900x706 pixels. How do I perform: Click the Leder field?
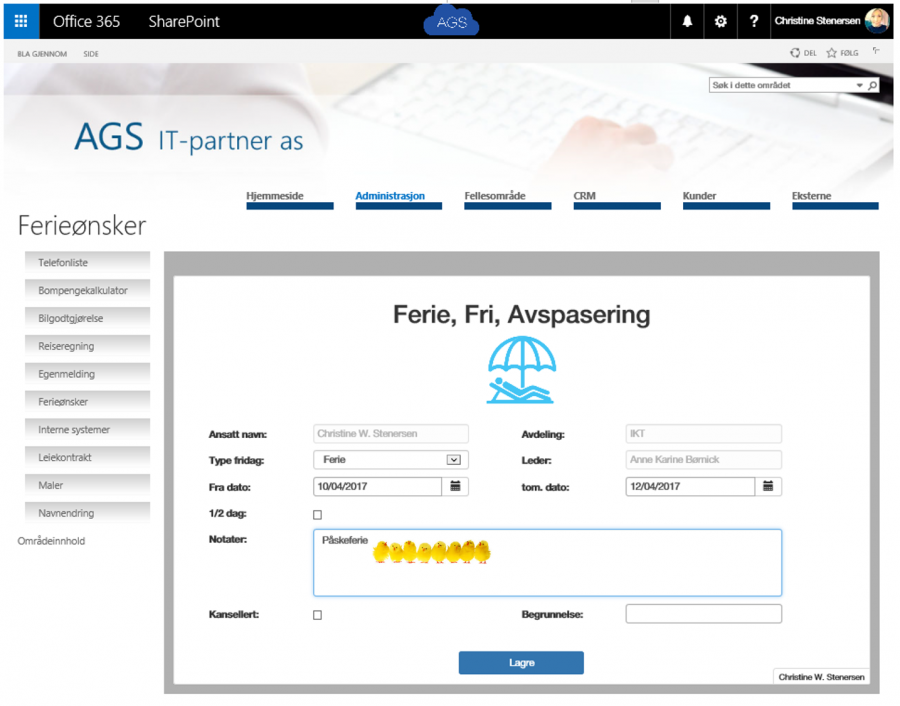[704, 460]
